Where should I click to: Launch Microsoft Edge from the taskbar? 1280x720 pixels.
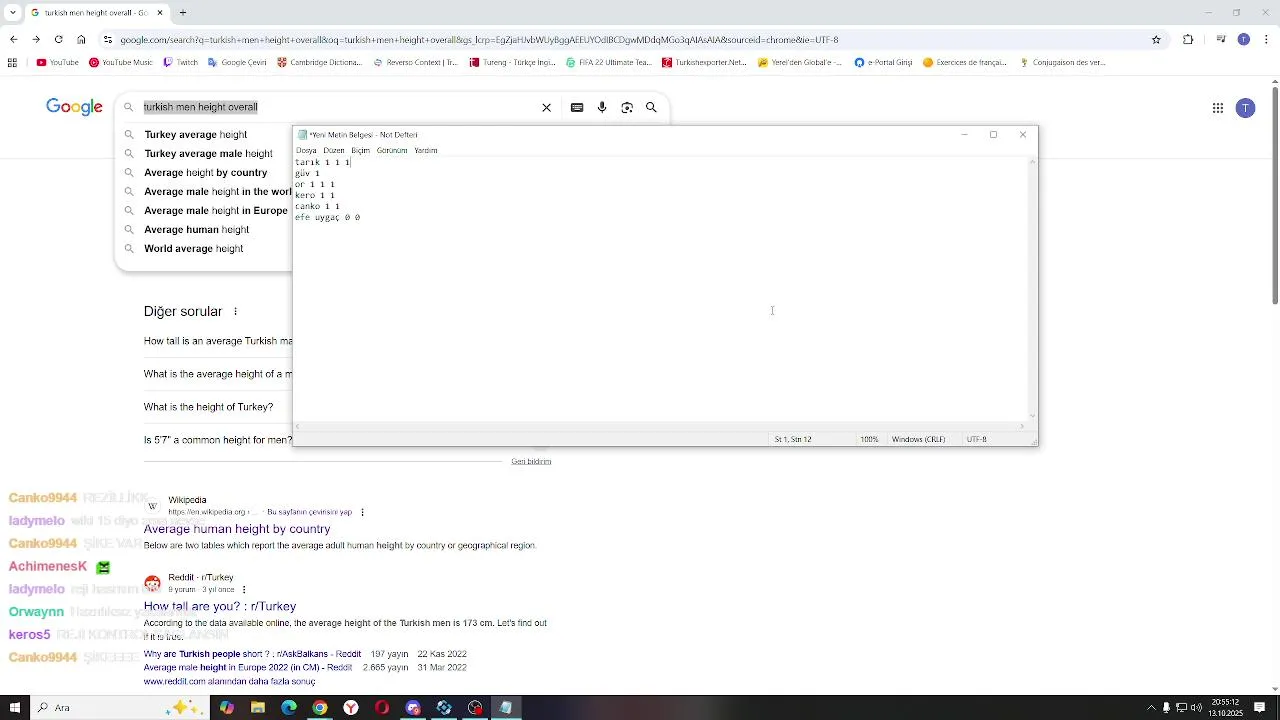point(289,708)
